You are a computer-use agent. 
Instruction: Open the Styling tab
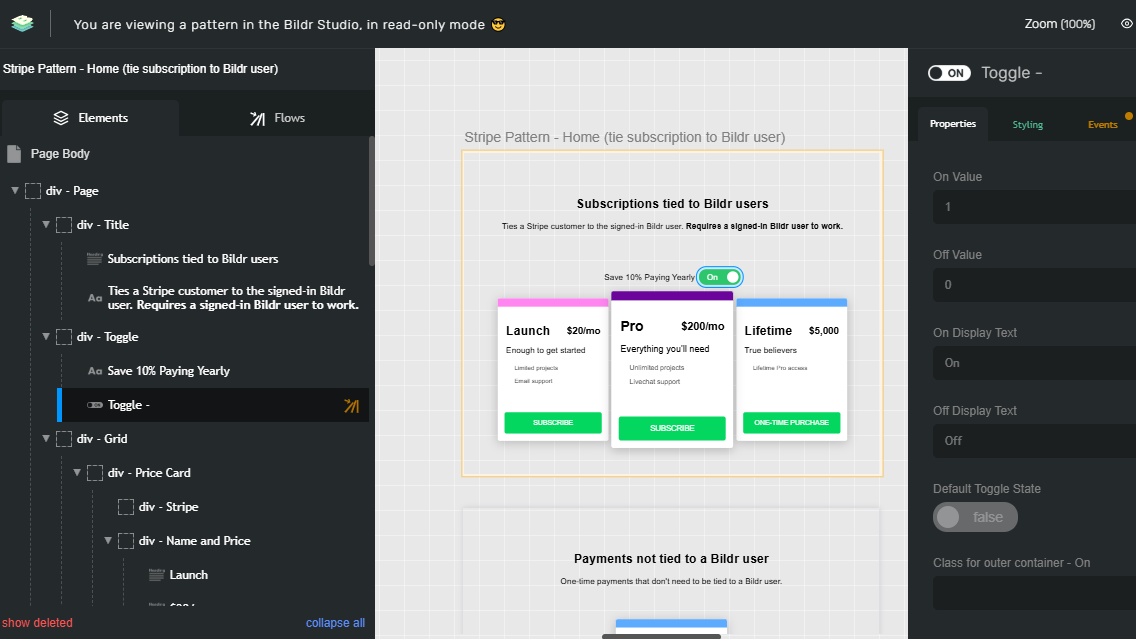(1027, 125)
